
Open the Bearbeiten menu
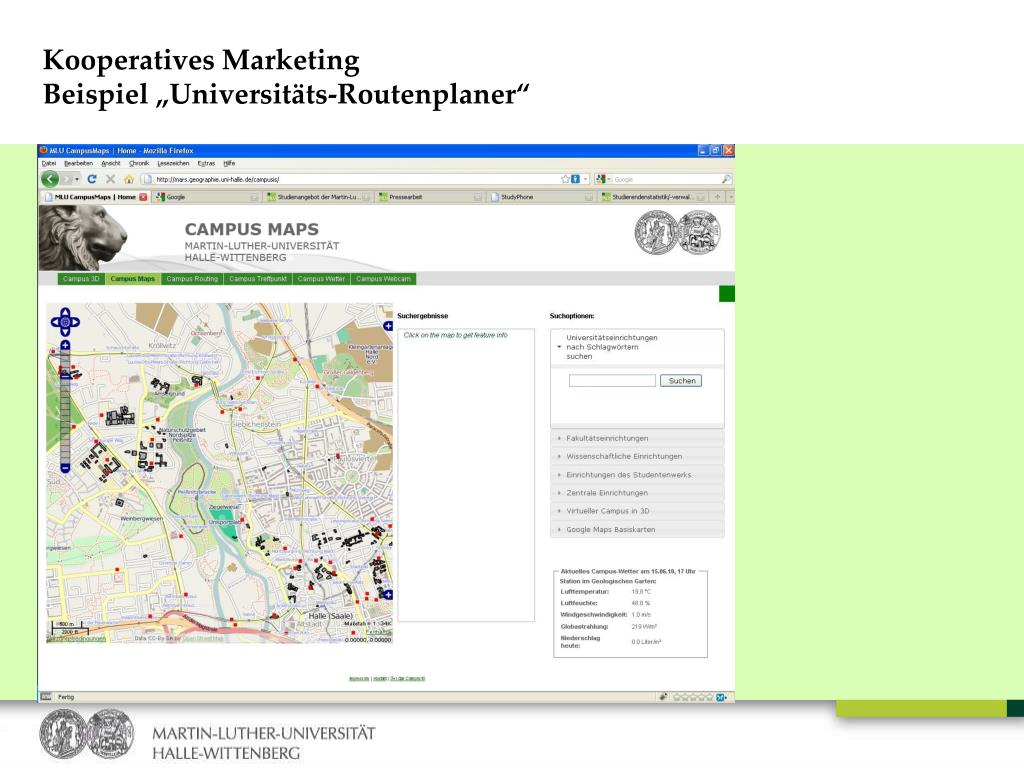[78, 163]
